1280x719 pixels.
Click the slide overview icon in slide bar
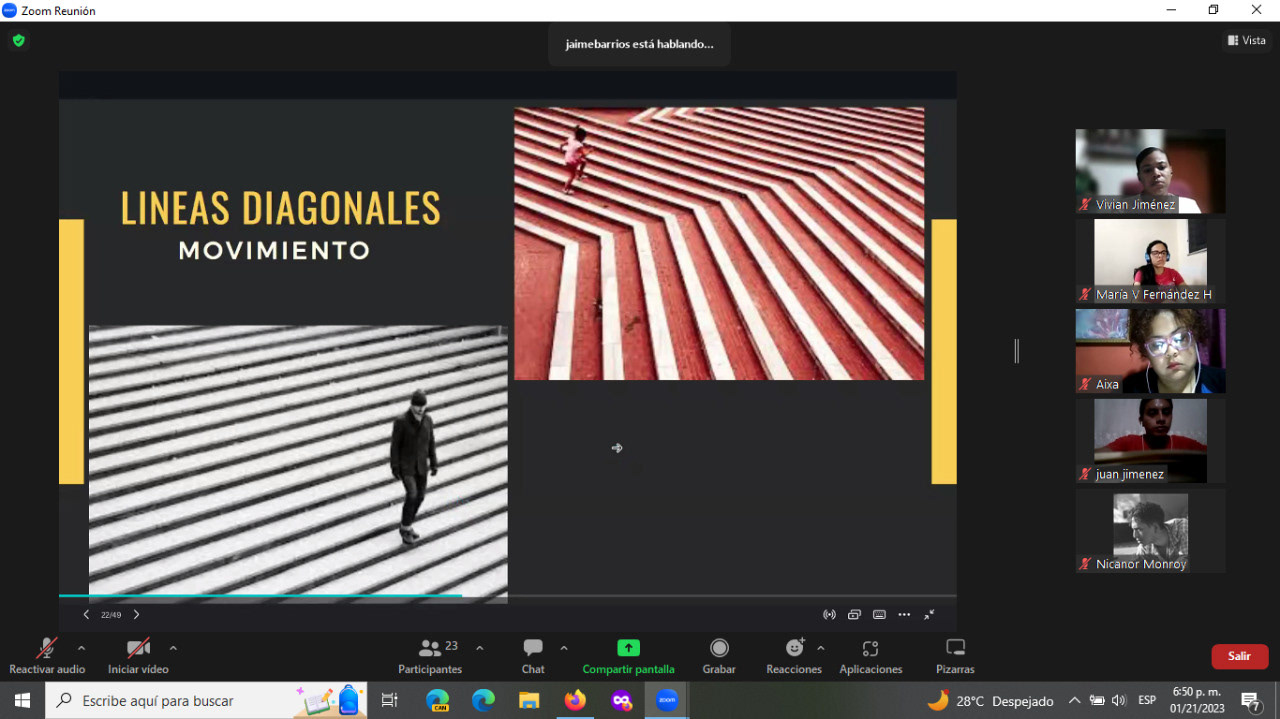854,615
